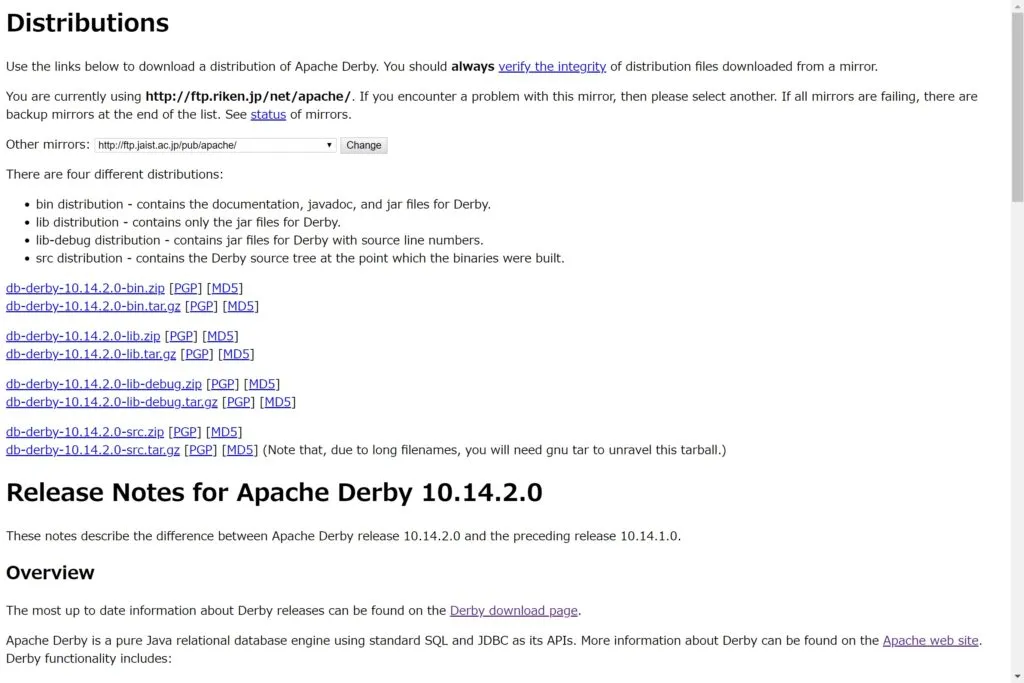The height and width of the screenshot is (683, 1024).
Task: Open PGP signature for src.tar.gz
Action: [200, 450]
